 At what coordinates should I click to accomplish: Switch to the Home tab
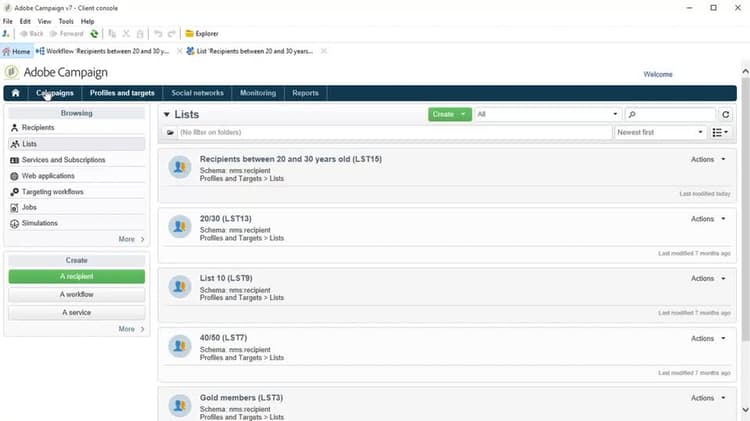click(x=17, y=51)
